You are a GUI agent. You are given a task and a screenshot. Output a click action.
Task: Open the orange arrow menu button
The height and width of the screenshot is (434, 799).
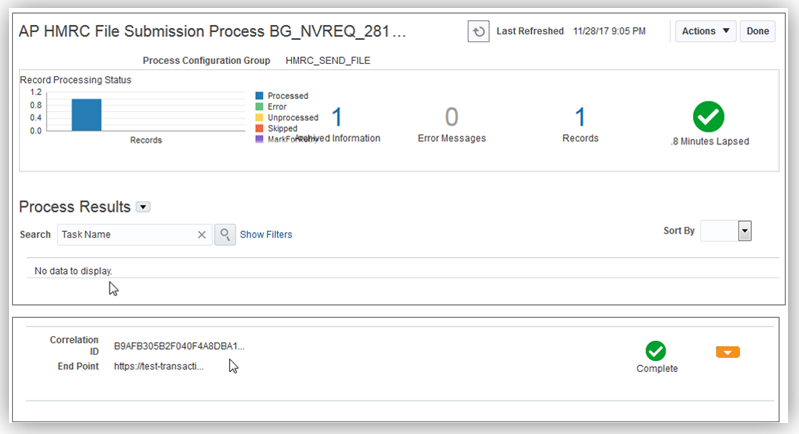click(x=728, y=351)
